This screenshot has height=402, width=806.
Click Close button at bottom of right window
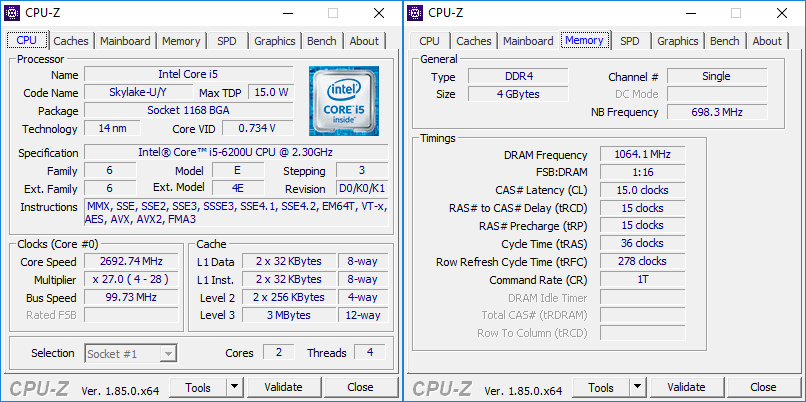pos(763,387)
